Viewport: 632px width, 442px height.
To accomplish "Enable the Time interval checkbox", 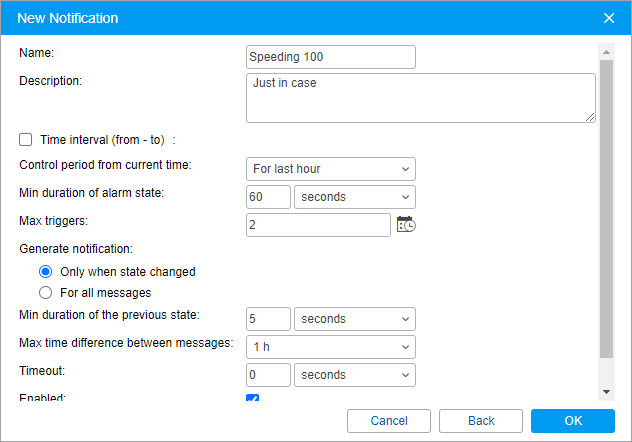I will (26, 141).
